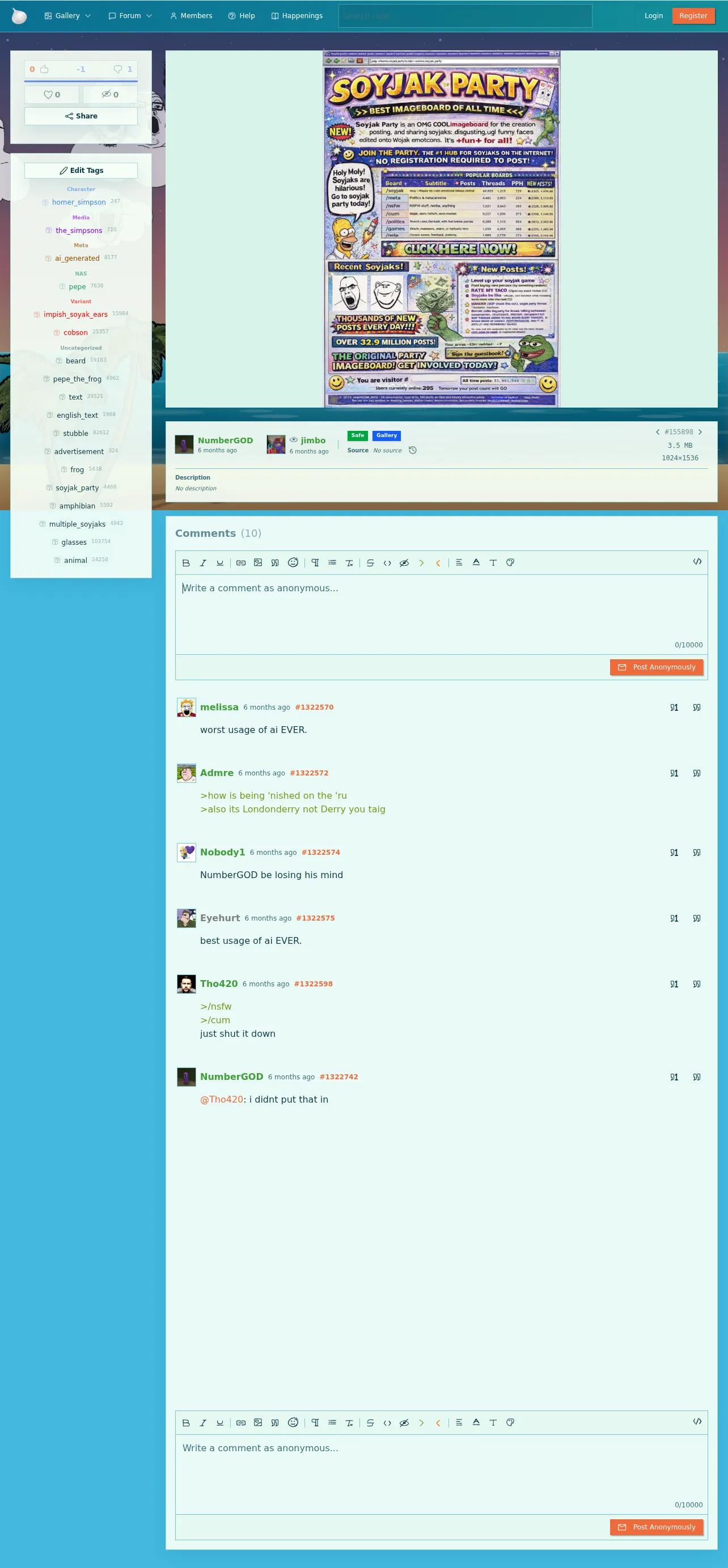The image size is (728, 1568).
Task: Open the text color picker in the first editor toolbar
Action: coord(476,562)
